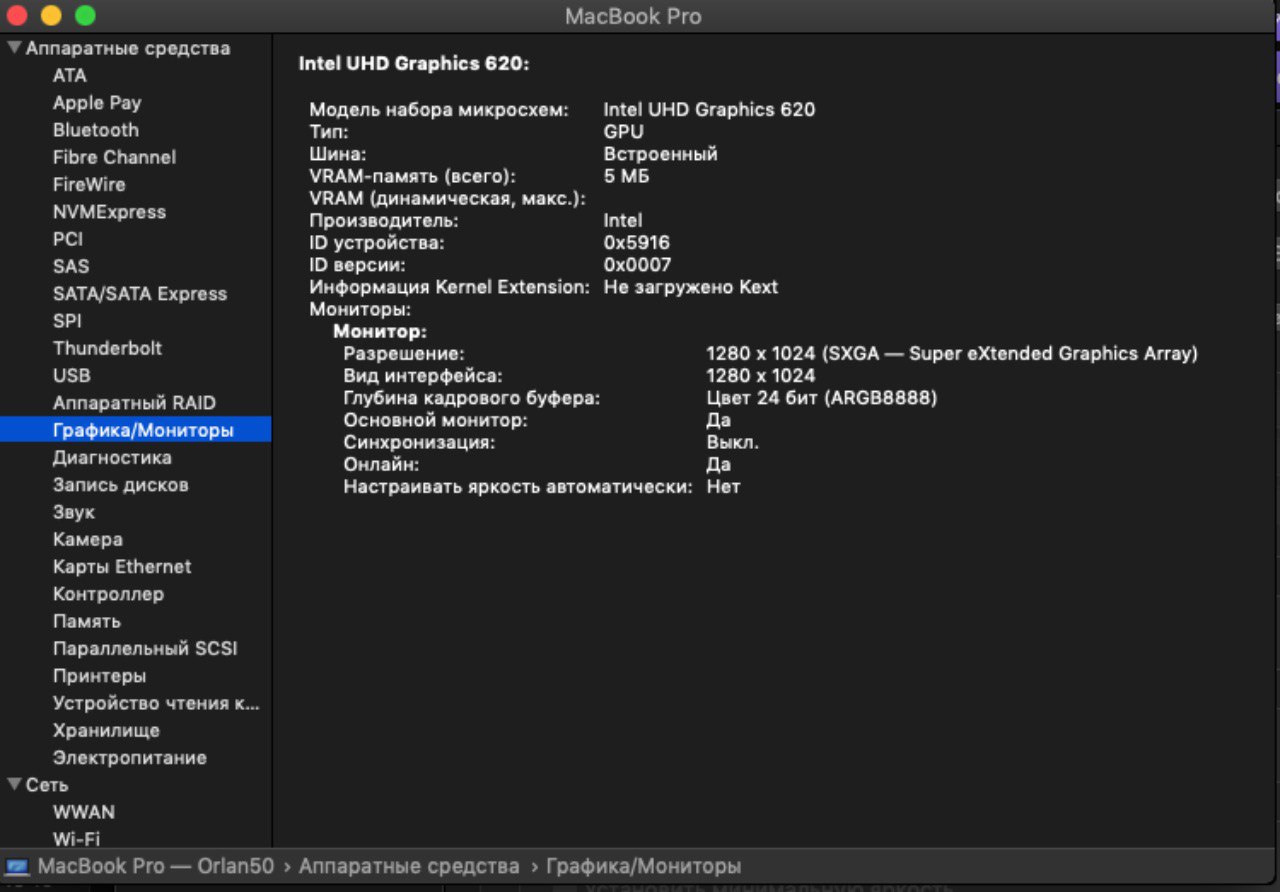Viewport: 1280px width, 892px height.
Task: Open Thunderbolt hardware info
Action: point(107,348)
